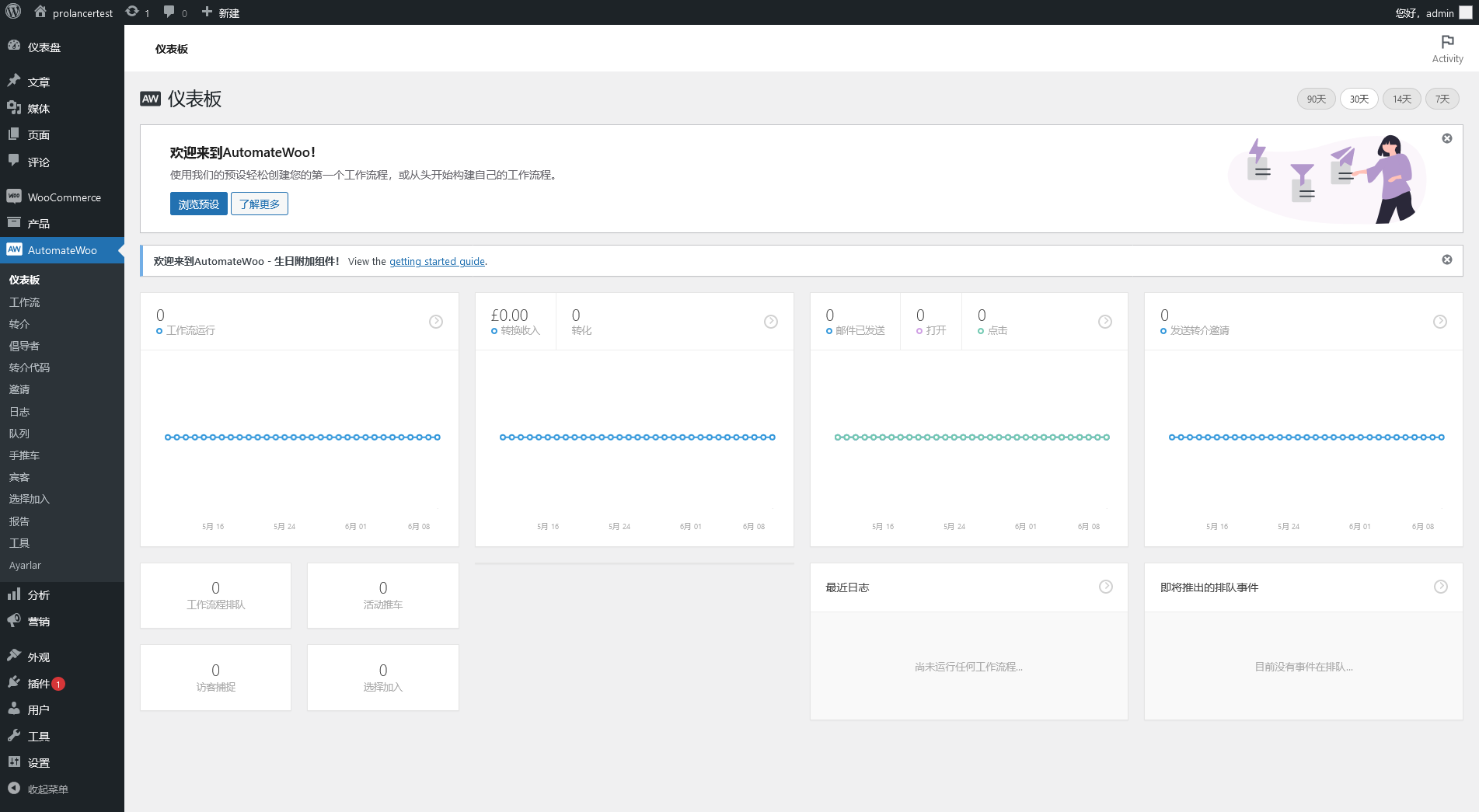
Task: Open the AutomateWoo main menu item
Action: 62,250
